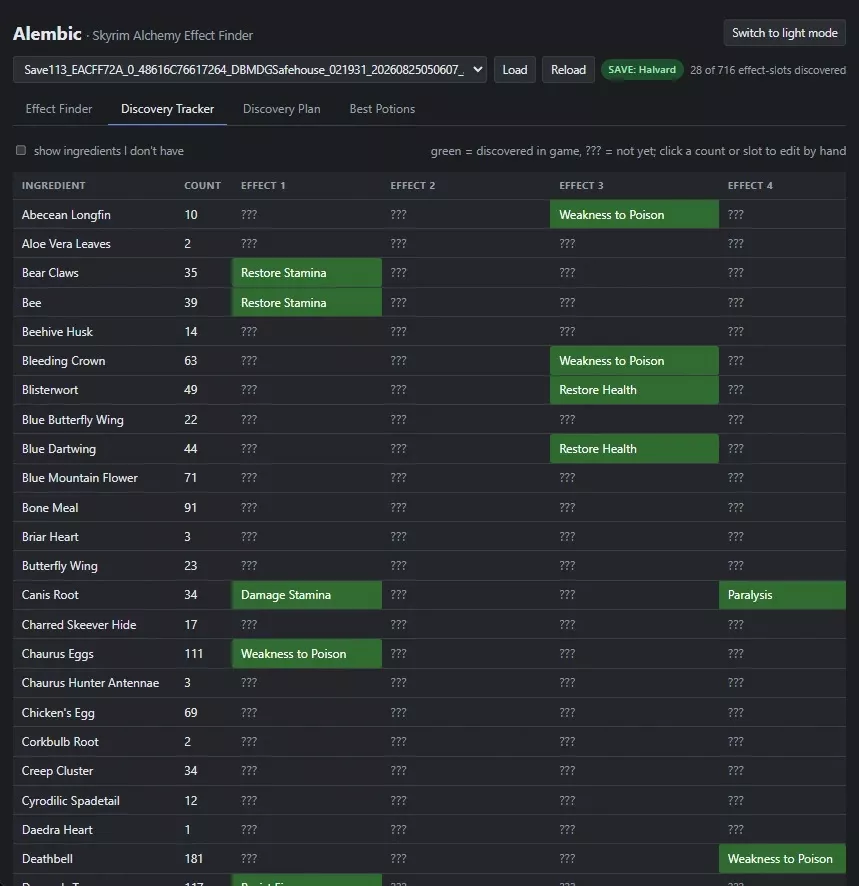Click Blue Dartwing's Restore Health slot
This screenshot has width=859, height=886.
(x=634, y=449)
